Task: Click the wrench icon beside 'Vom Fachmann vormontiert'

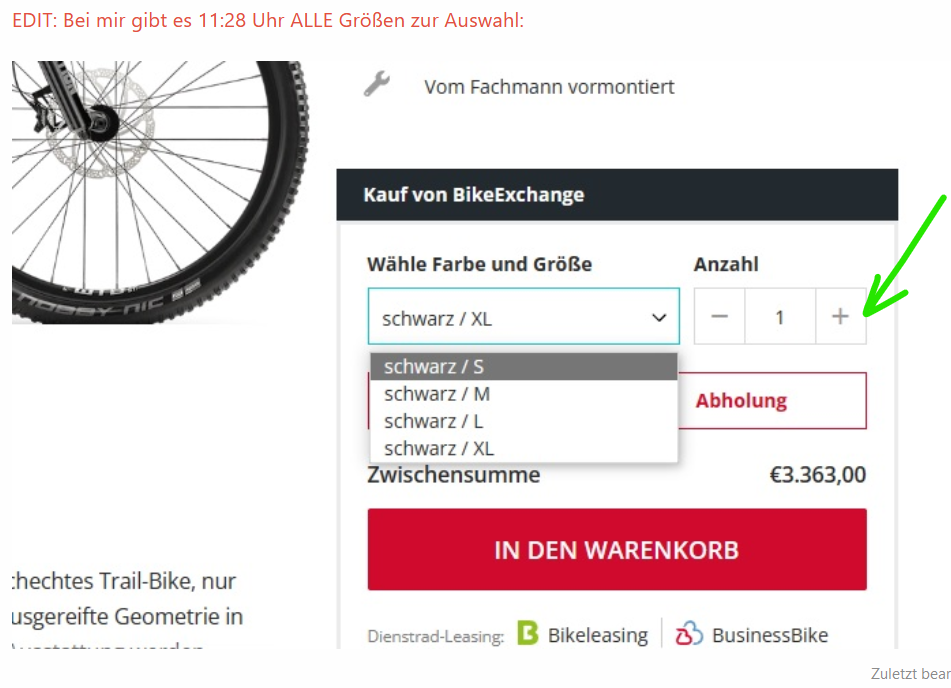Action: [x=376, y=85]
